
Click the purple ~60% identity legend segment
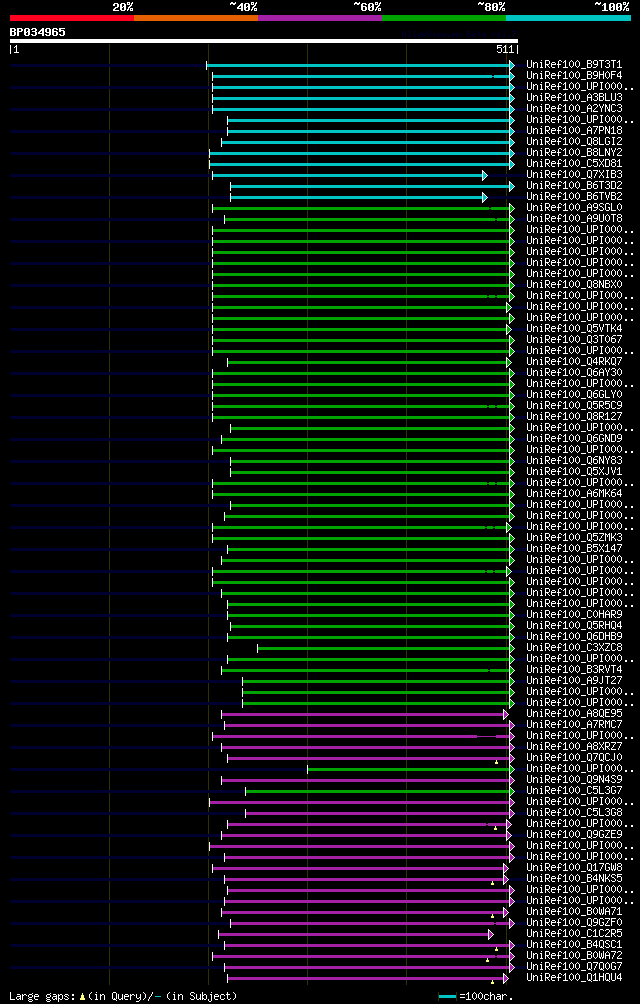coord(320,18)
